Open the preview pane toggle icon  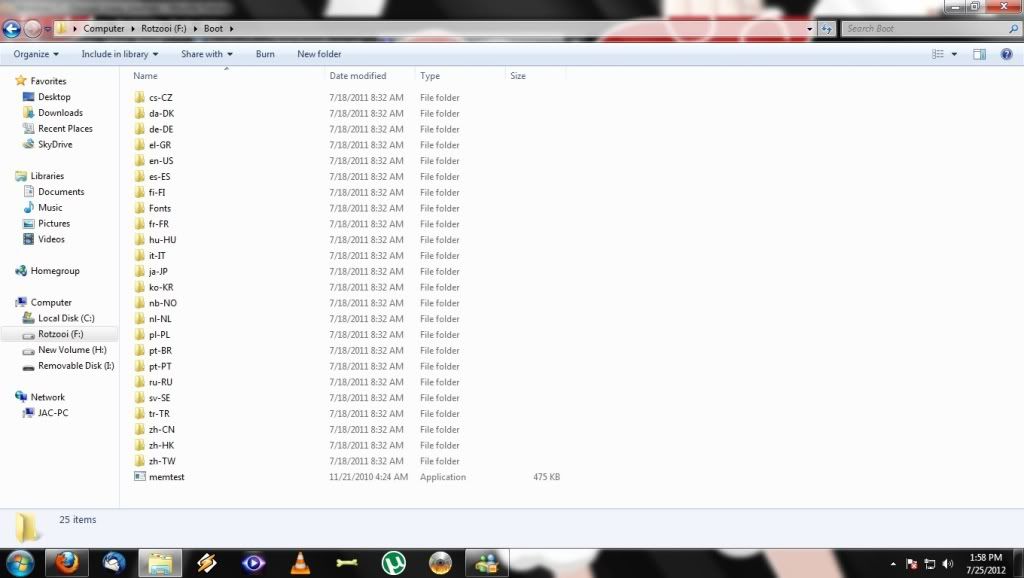click(x=980, y=54)
